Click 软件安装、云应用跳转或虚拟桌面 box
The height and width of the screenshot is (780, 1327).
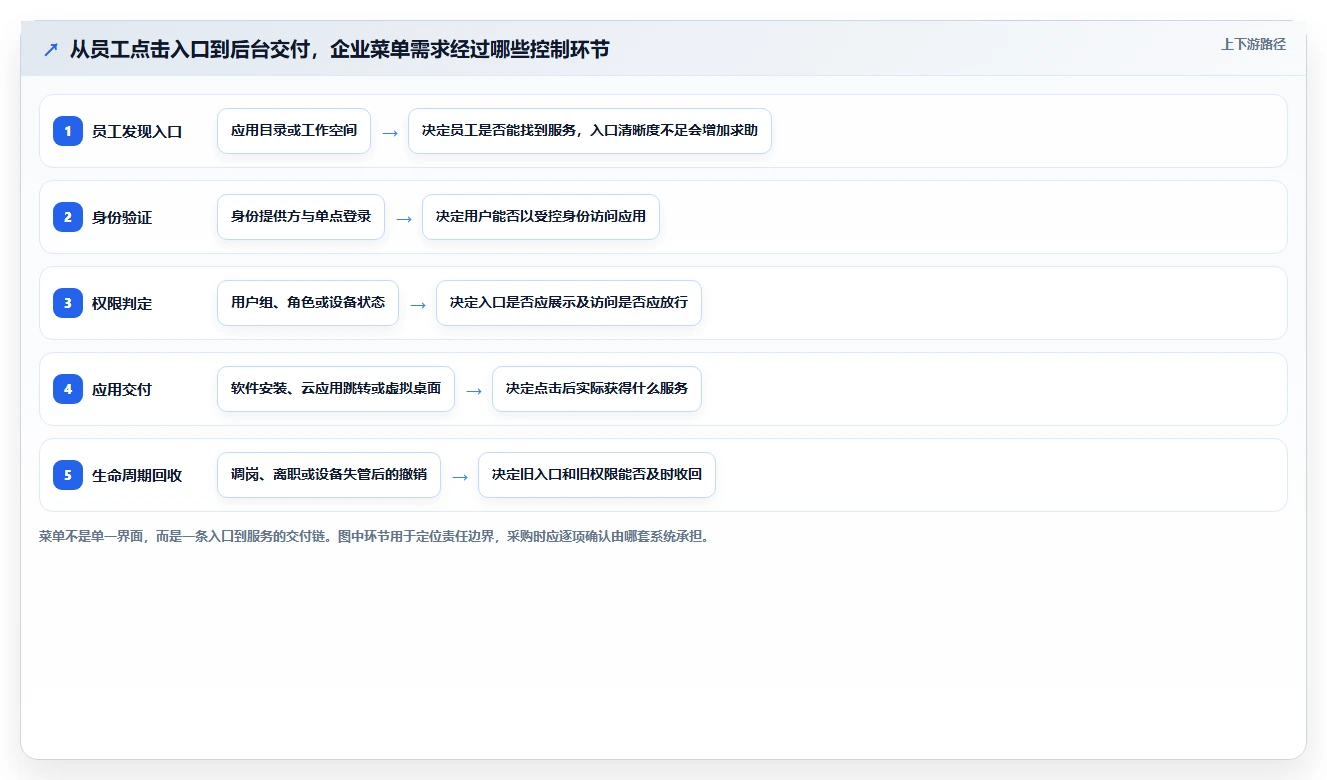tap(336, 389)
